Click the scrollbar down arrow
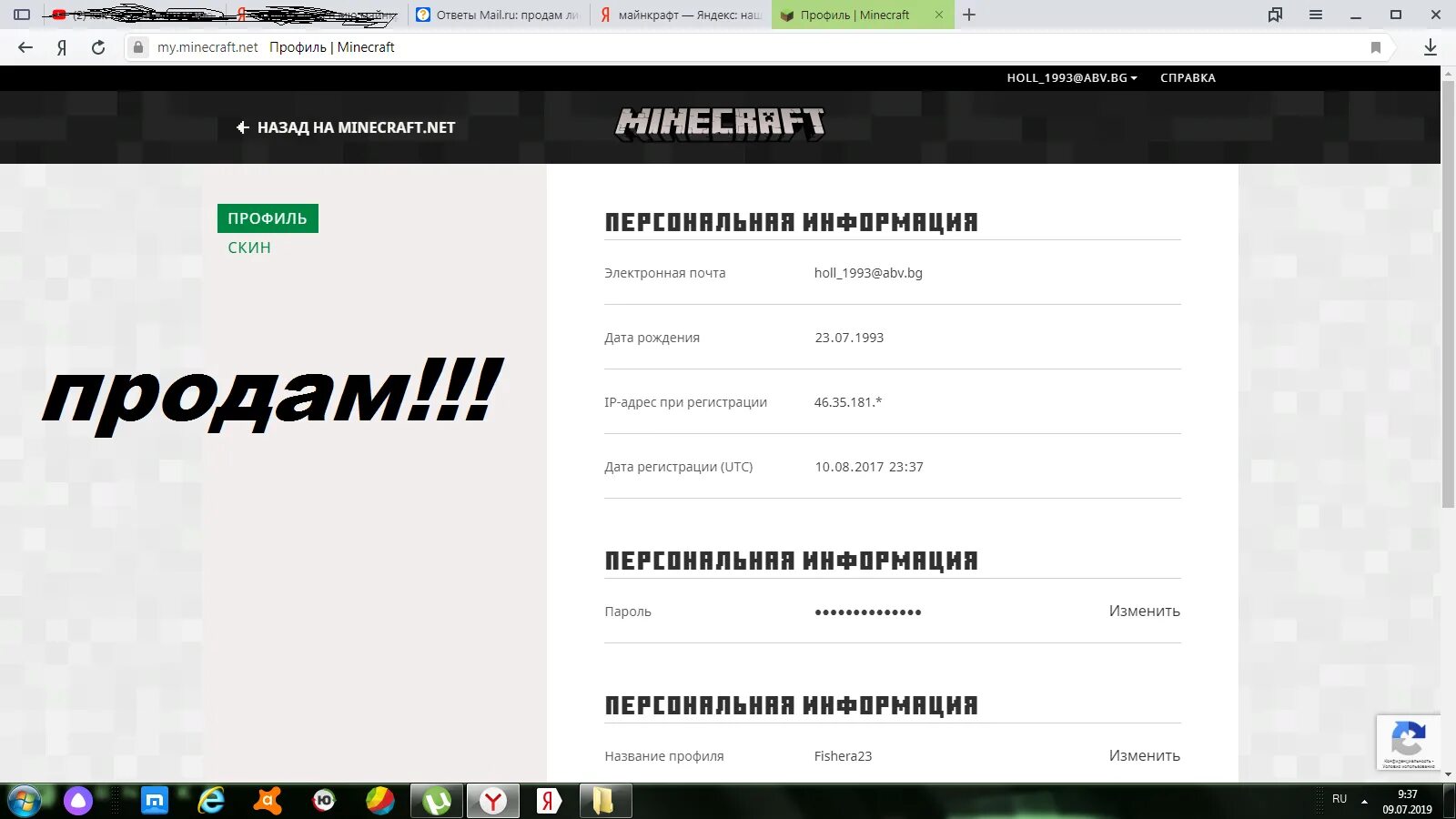1456x819 pixels. [x=1448, y=775]
